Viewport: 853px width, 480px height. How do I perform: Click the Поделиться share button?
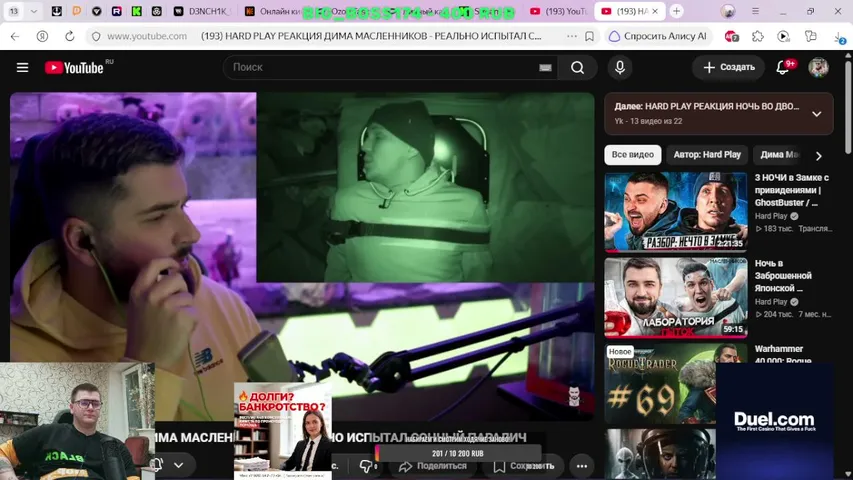pyautogui.click(x=433, y=466)
